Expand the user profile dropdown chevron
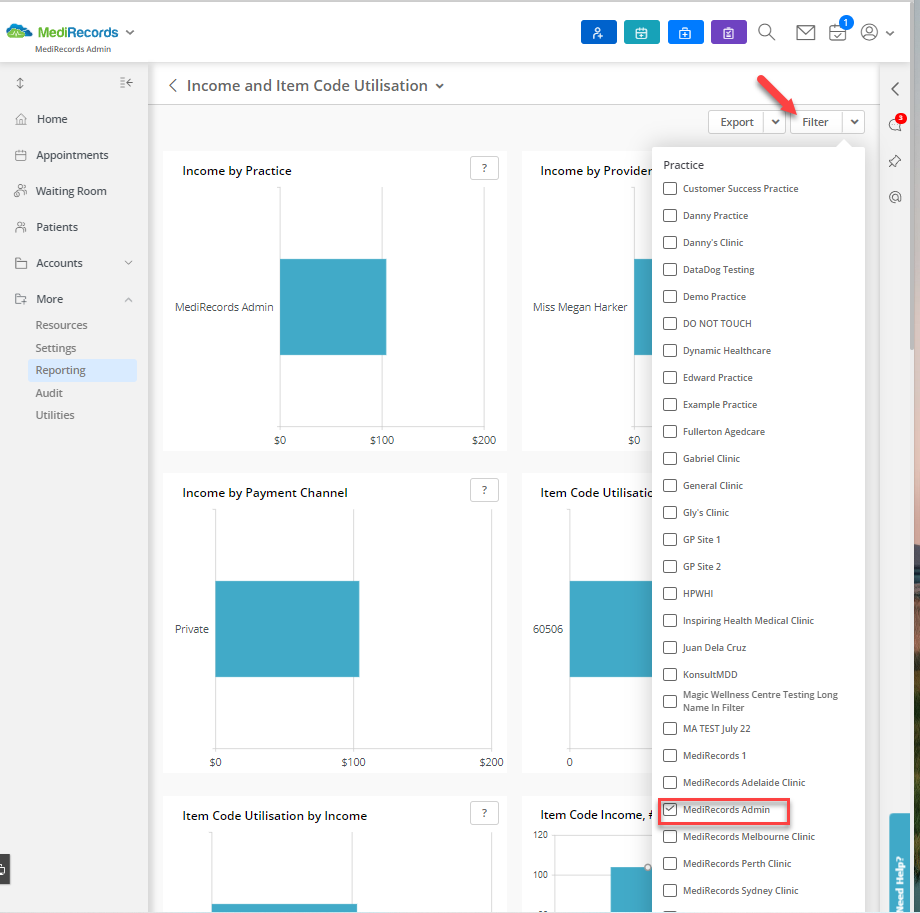The height and width of the screenshot is (913, 920). coord(890,33)
